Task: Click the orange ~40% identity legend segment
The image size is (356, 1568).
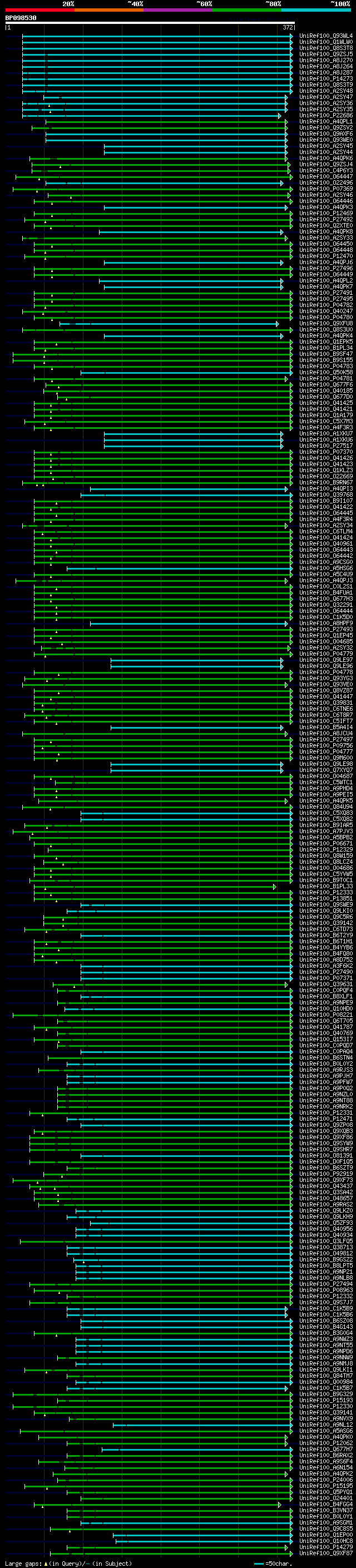Action: point(109,10)
